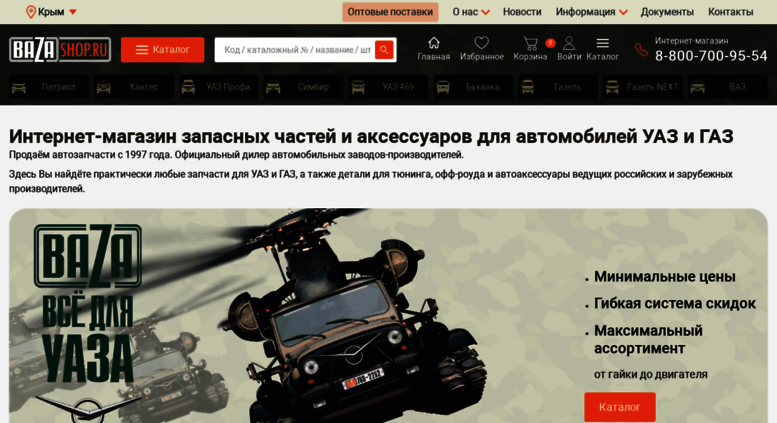Click banner text от гайки до двигателя
Viewport: 777px width, 423px height.
[651, 374]
